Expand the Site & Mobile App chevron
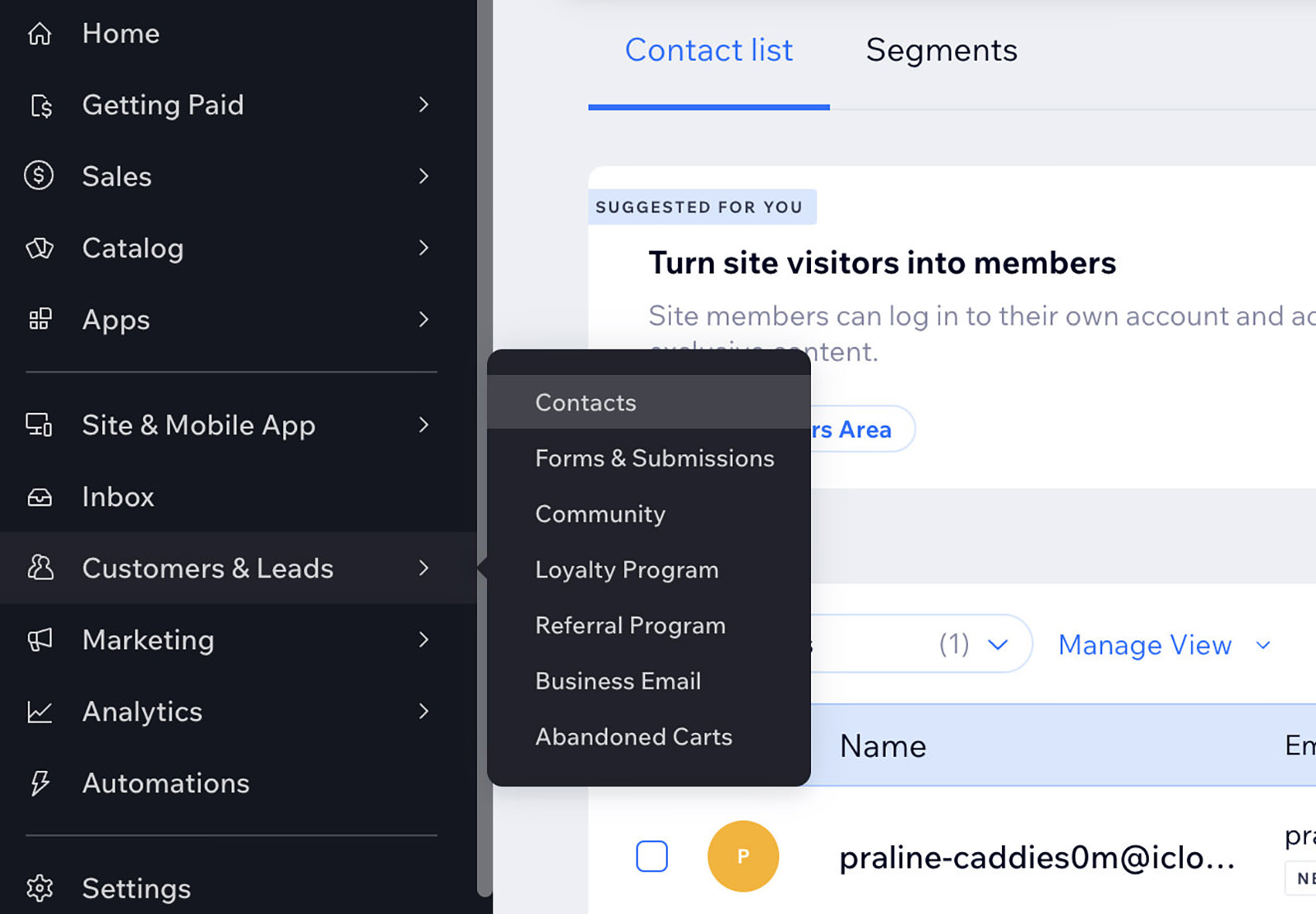Viewport: 1316px width, 914px height. click(424, 425)
